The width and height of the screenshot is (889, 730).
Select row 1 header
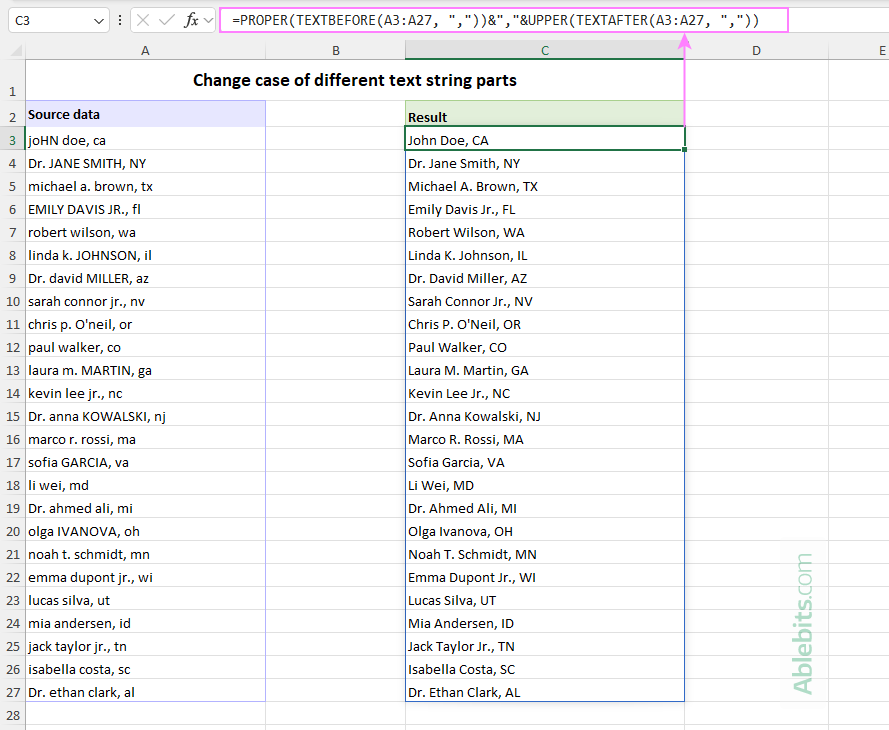click(x=12, y=90)
